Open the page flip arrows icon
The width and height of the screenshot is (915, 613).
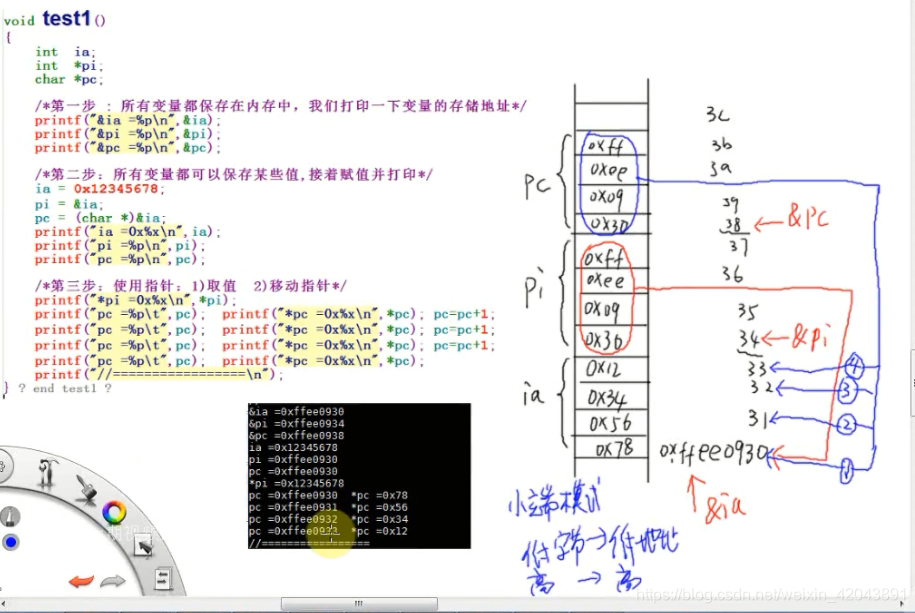[162, 579]
